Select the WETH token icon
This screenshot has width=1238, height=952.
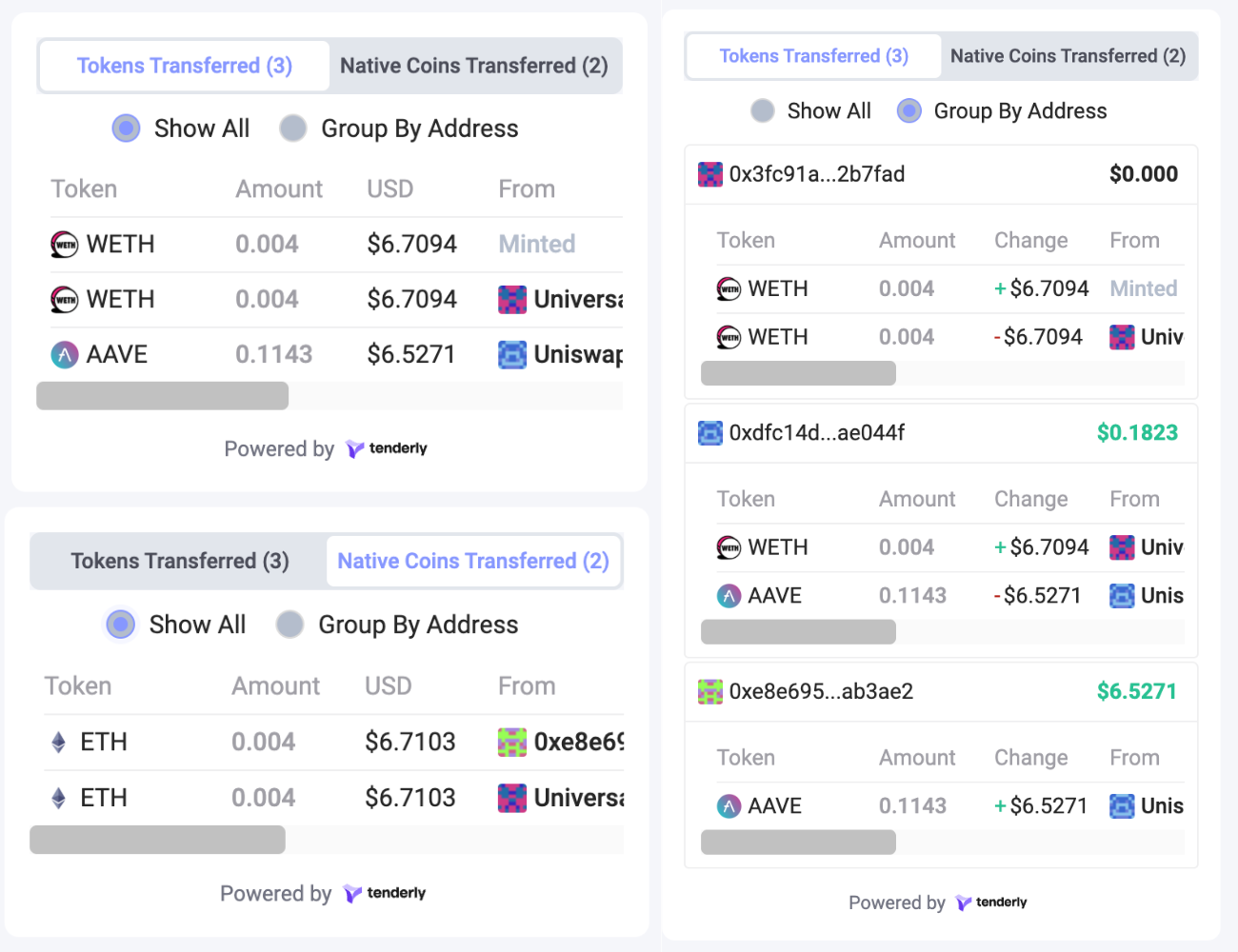(x=63, y=244)
